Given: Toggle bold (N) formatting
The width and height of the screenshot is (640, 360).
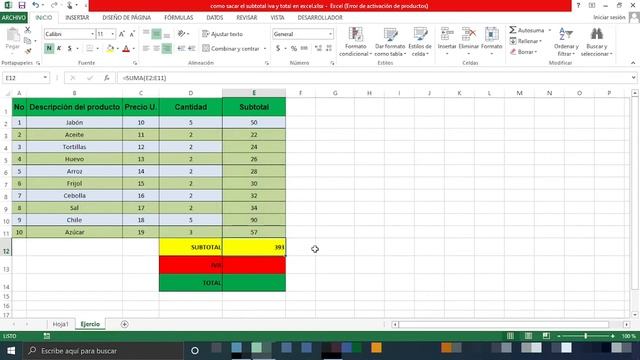Looking at the screenshot, I should 49,49.
